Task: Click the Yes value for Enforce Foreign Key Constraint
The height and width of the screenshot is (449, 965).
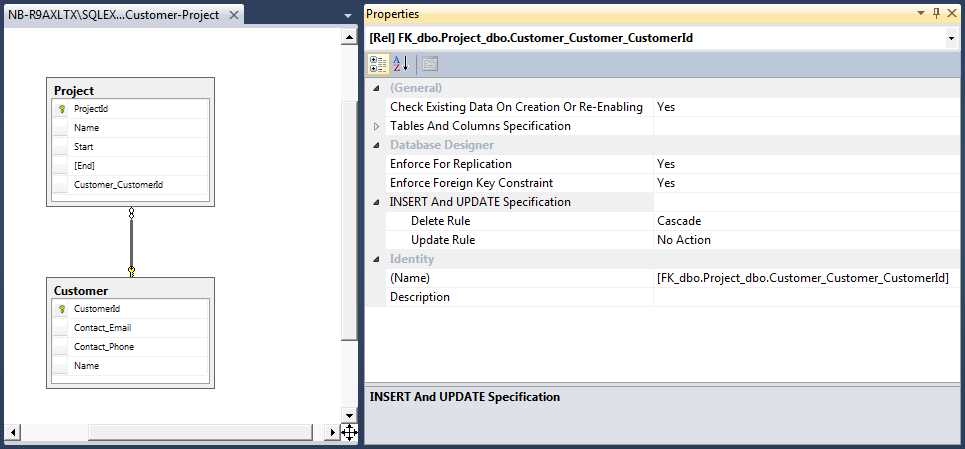Action: [x=666, y=183]
